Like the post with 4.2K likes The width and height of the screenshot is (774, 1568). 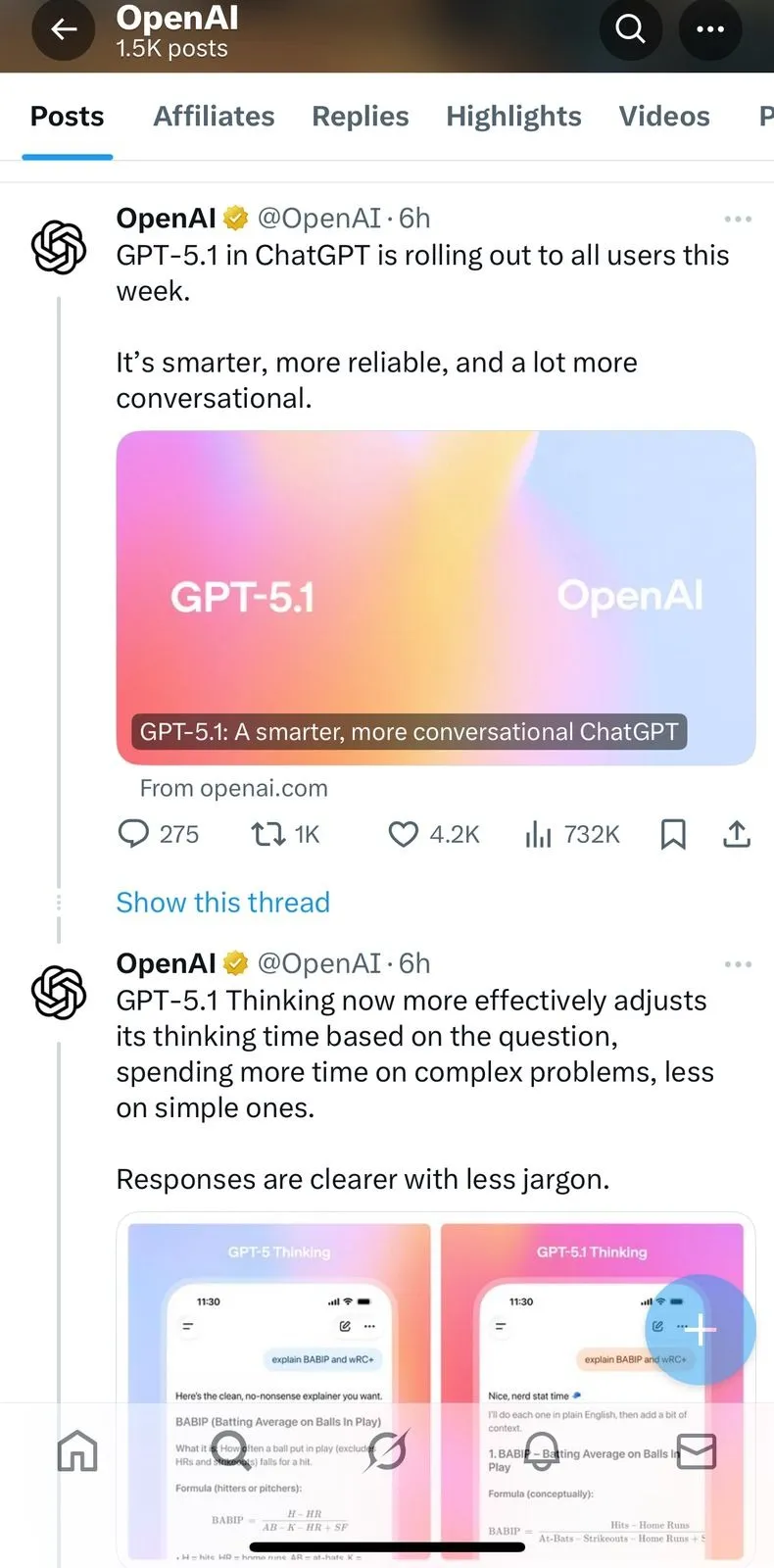(403, 834)
